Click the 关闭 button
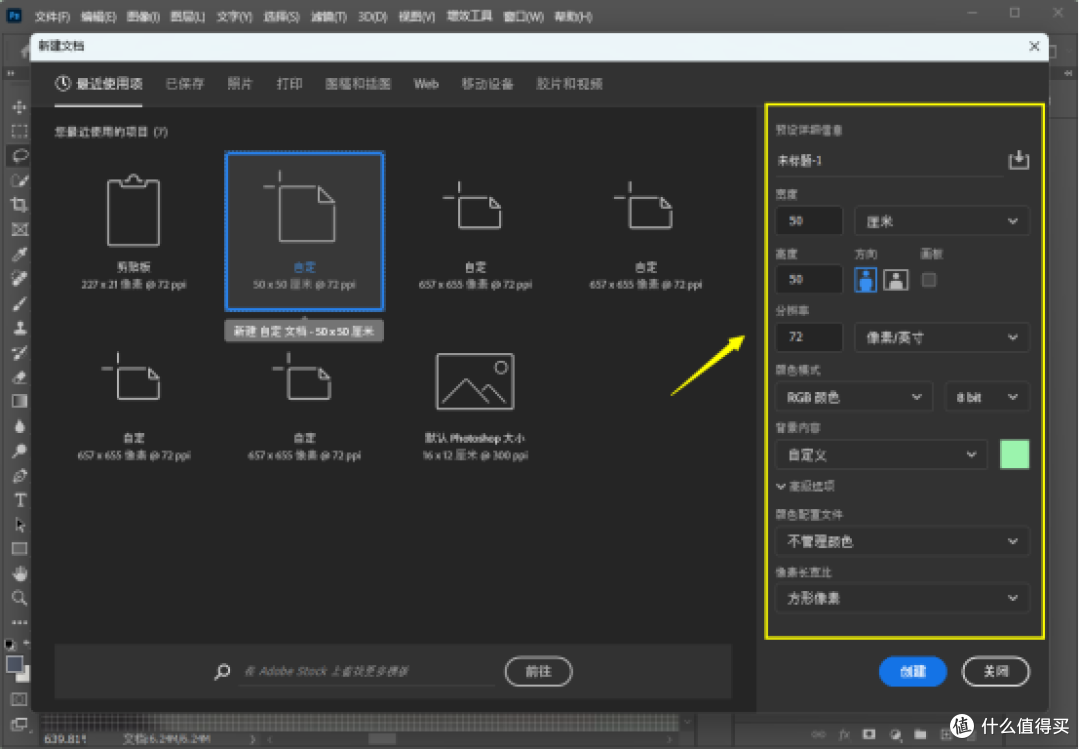 click(995, 671)
